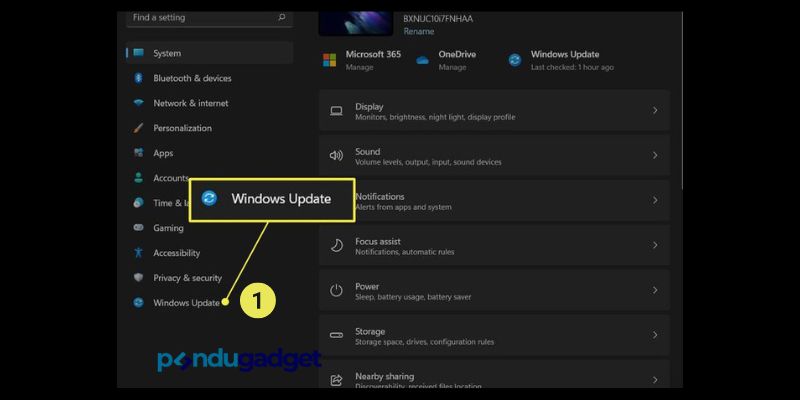Click the Network wifi icon in sidebar
The height and width of the screenshot is (400, 800).
138,103
